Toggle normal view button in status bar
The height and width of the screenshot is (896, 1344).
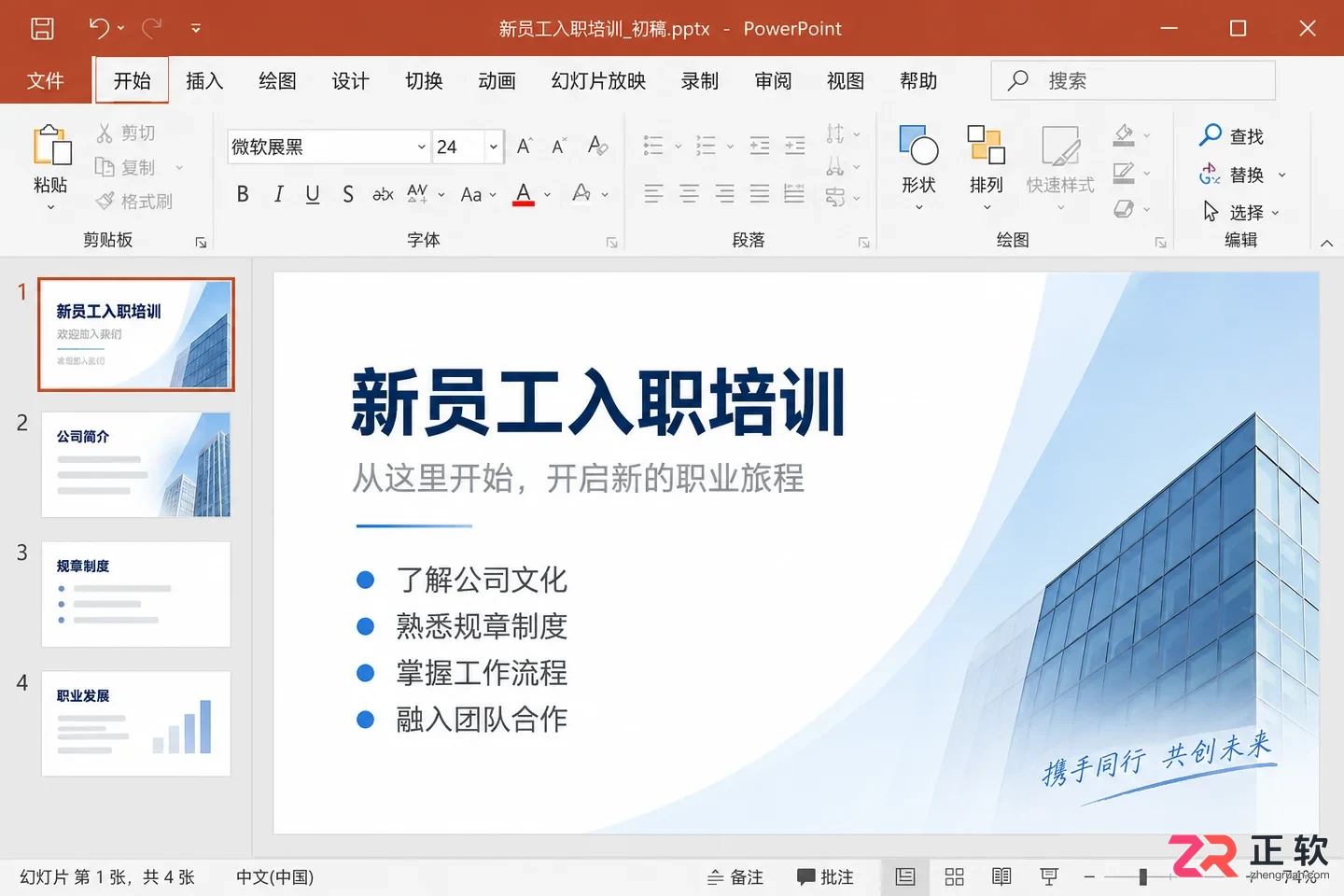click(x=905, y=876)
